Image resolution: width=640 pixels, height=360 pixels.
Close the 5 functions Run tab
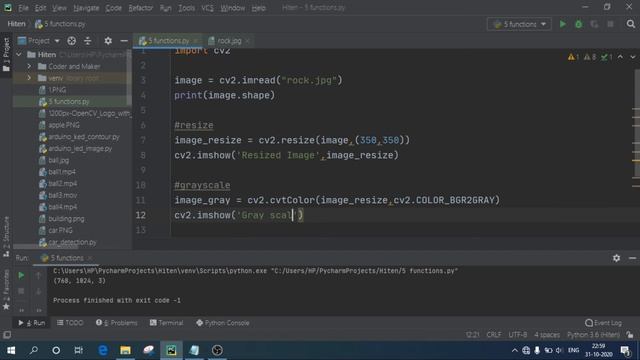click(x=89, y=258)
